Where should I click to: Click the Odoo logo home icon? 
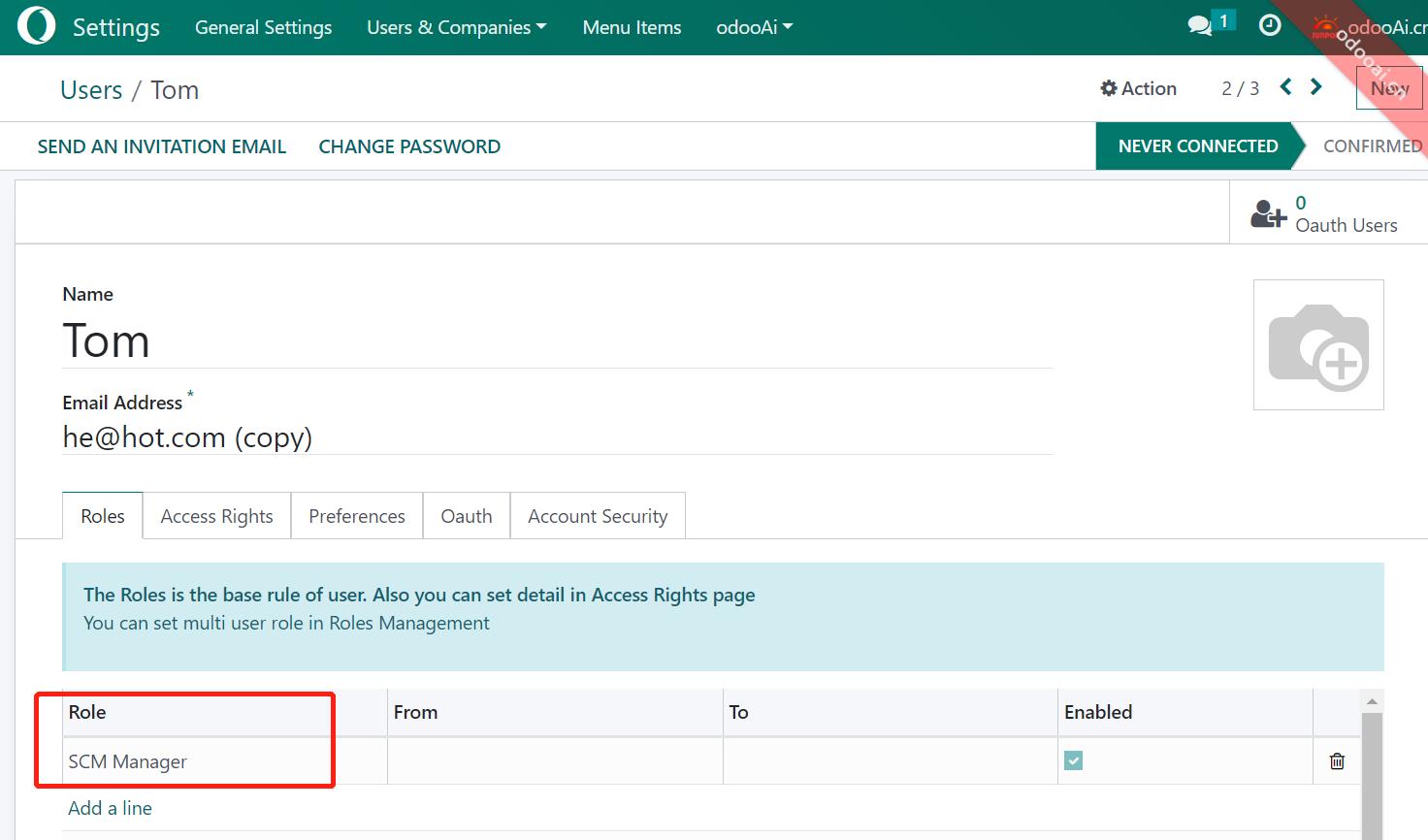[36, 27]
